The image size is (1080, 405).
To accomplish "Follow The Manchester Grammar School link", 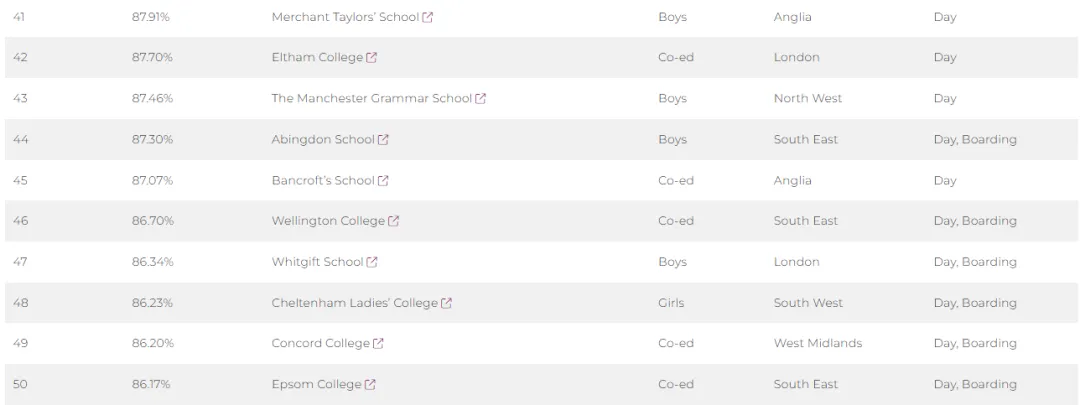I will [371, 98].
